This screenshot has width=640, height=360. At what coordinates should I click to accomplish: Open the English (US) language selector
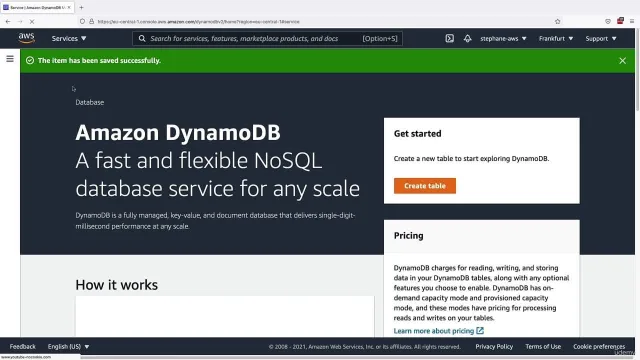point(68,347)
